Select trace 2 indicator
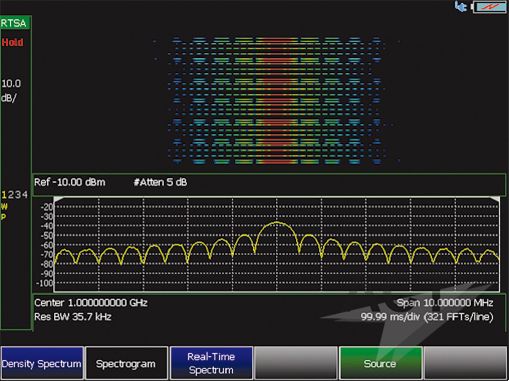 pos(10,195)
